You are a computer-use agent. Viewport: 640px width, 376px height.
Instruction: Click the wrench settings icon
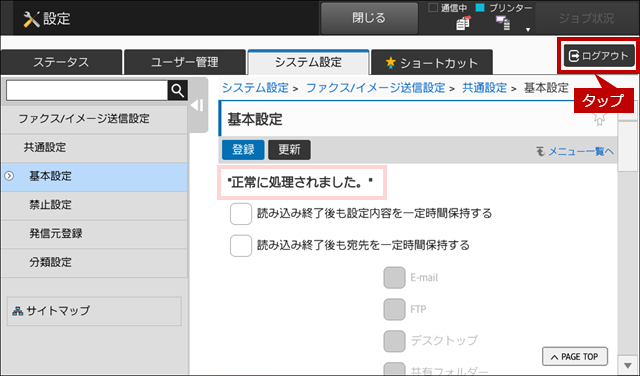(31, 19)
